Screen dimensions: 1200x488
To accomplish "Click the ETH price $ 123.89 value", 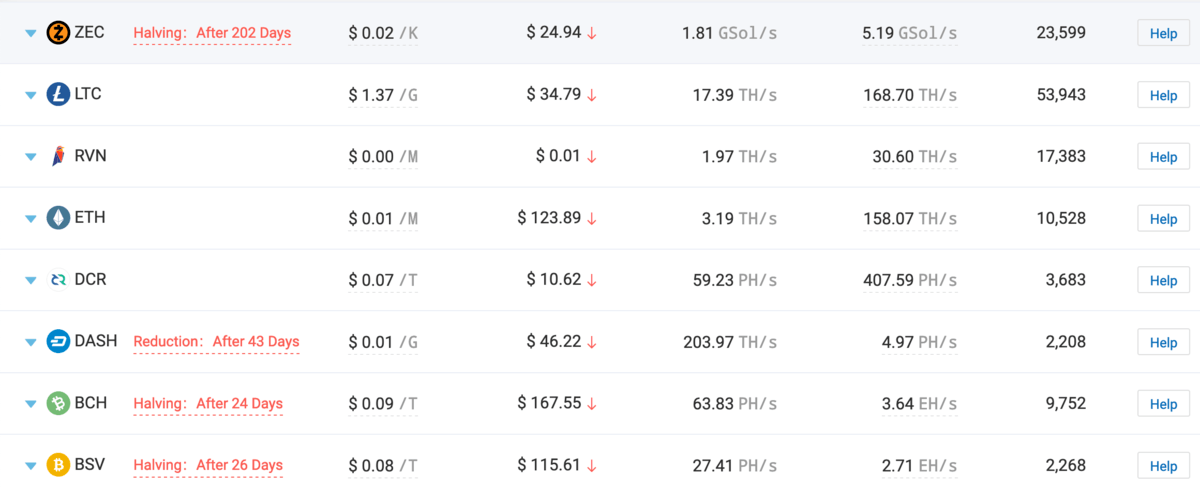I will pos(549,218).
